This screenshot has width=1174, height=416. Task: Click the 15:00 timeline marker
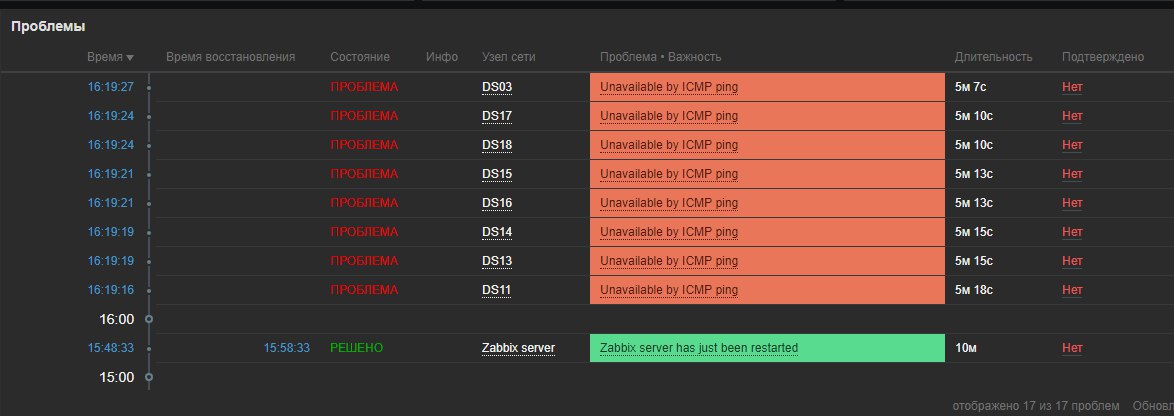pyautogui.click(x=149, y=377)
